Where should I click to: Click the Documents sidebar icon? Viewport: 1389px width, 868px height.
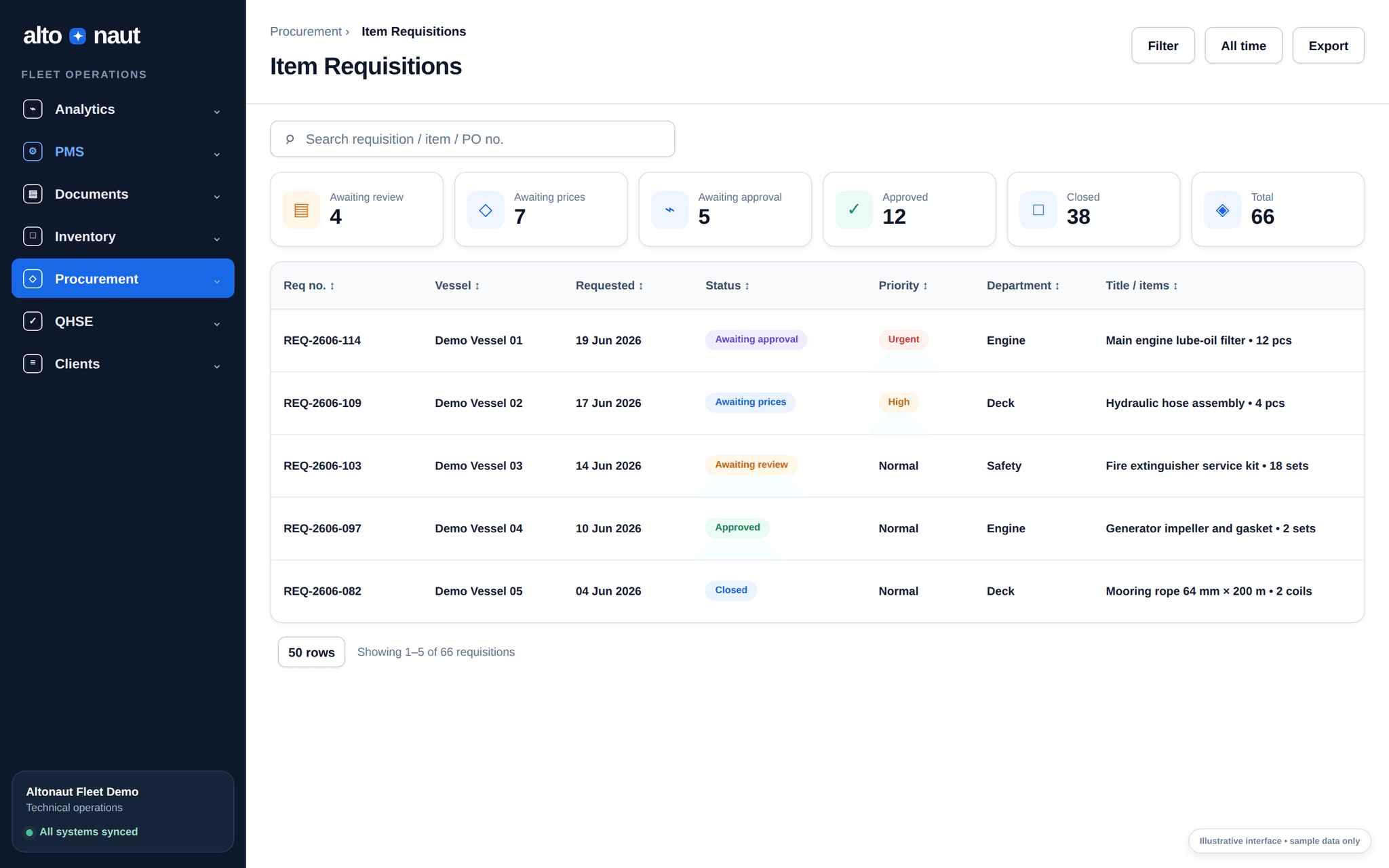tap(33, 194)
